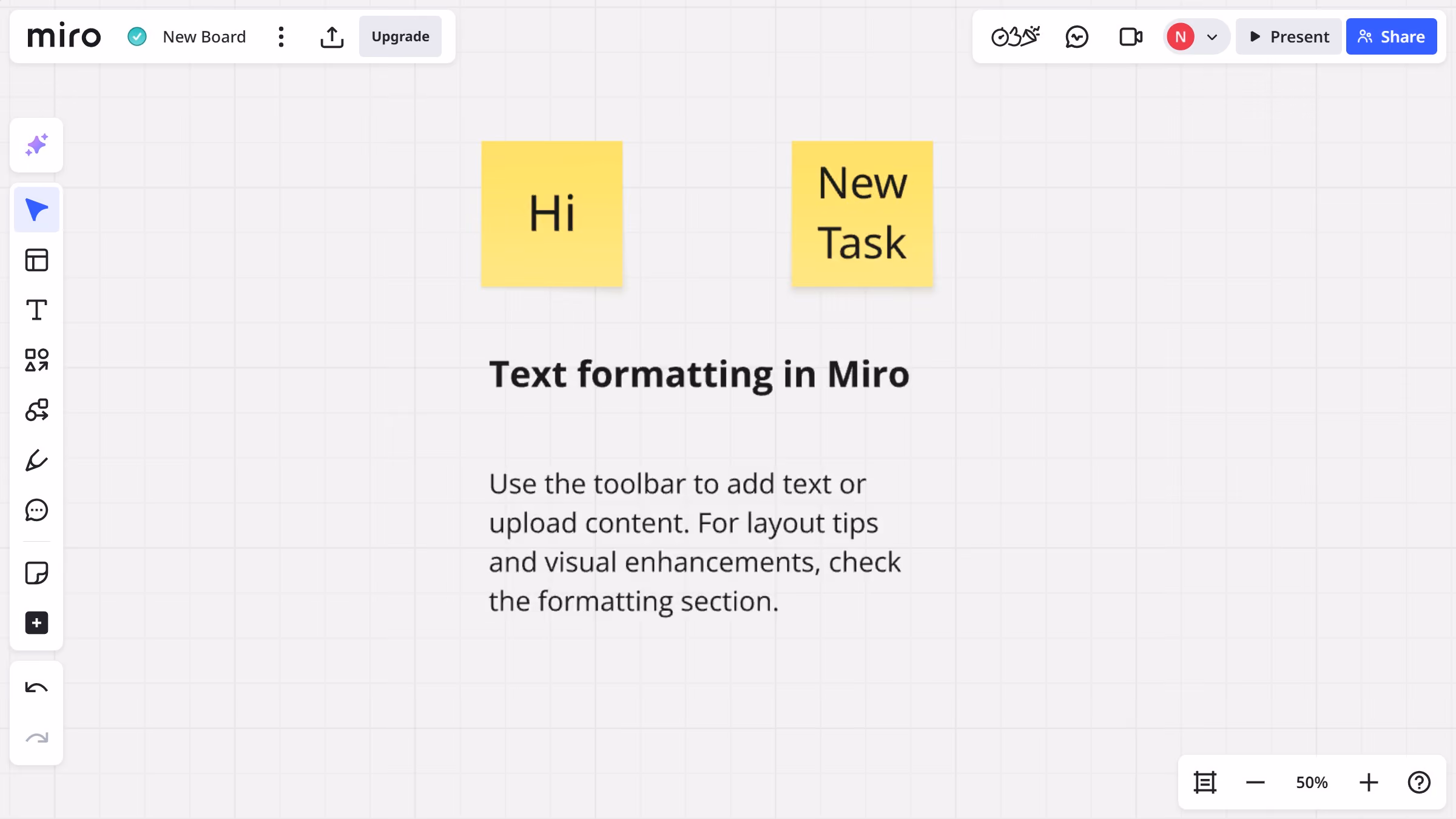Open the Help question mark
Screen dimensions: 1456x819
tap(1419, 783)
